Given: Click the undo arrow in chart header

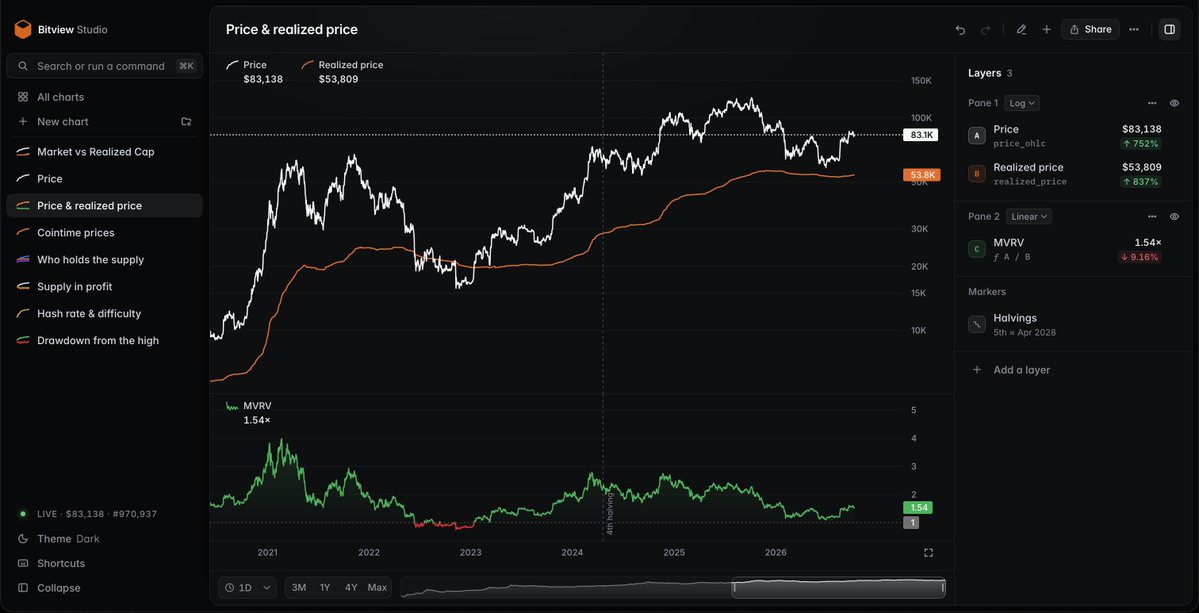Looking at the screenshot, I should [960, 30].
